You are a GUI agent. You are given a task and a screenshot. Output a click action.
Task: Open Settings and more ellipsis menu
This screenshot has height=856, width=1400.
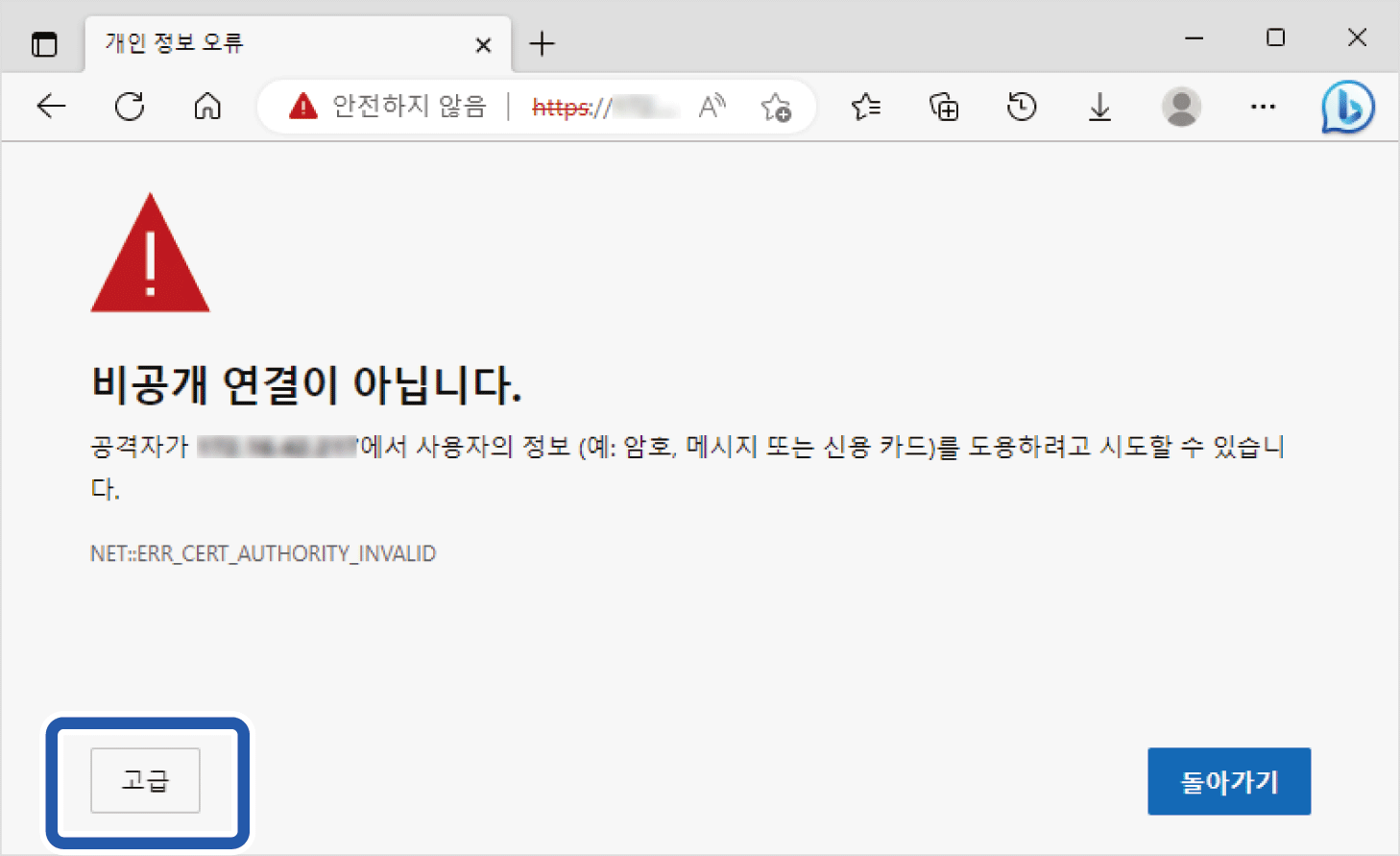[1263, 107]
